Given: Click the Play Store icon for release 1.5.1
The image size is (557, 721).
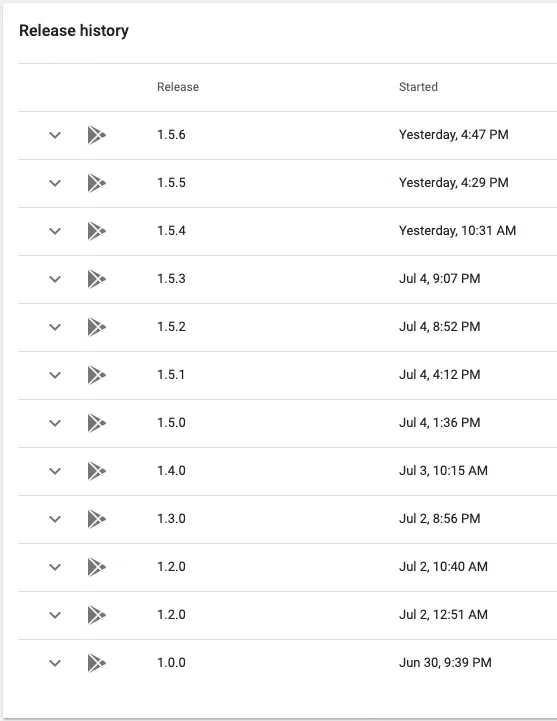Looking at the screenshot, I should (97, 375).
